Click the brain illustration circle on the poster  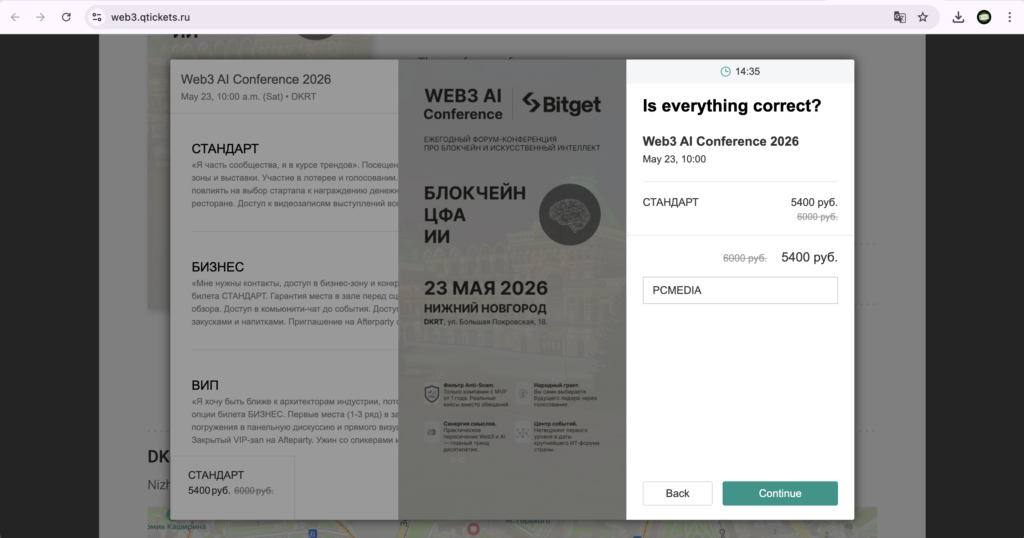tap(569, 215)
